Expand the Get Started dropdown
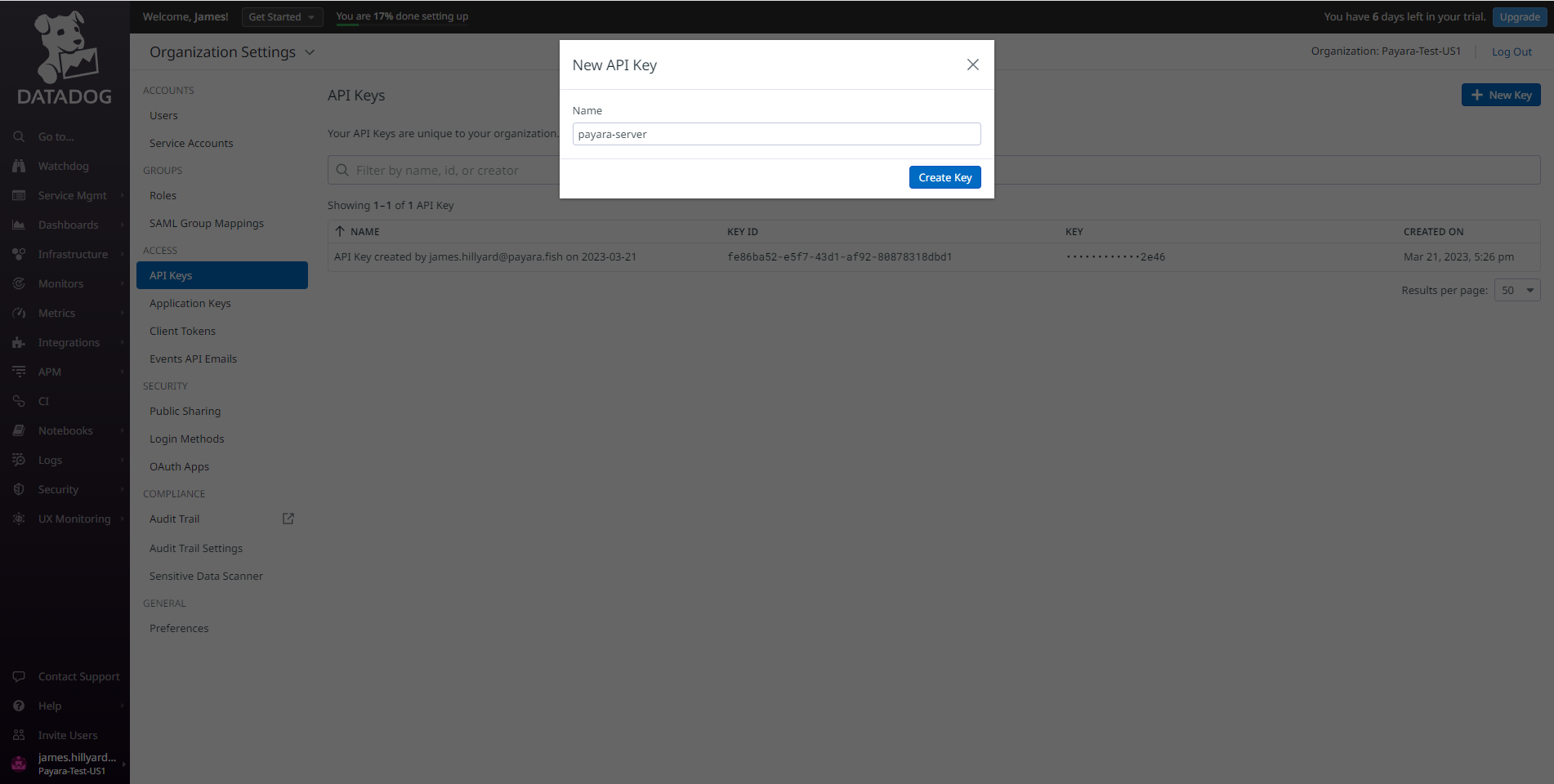 pyautogui.click(x=282, y=16)
